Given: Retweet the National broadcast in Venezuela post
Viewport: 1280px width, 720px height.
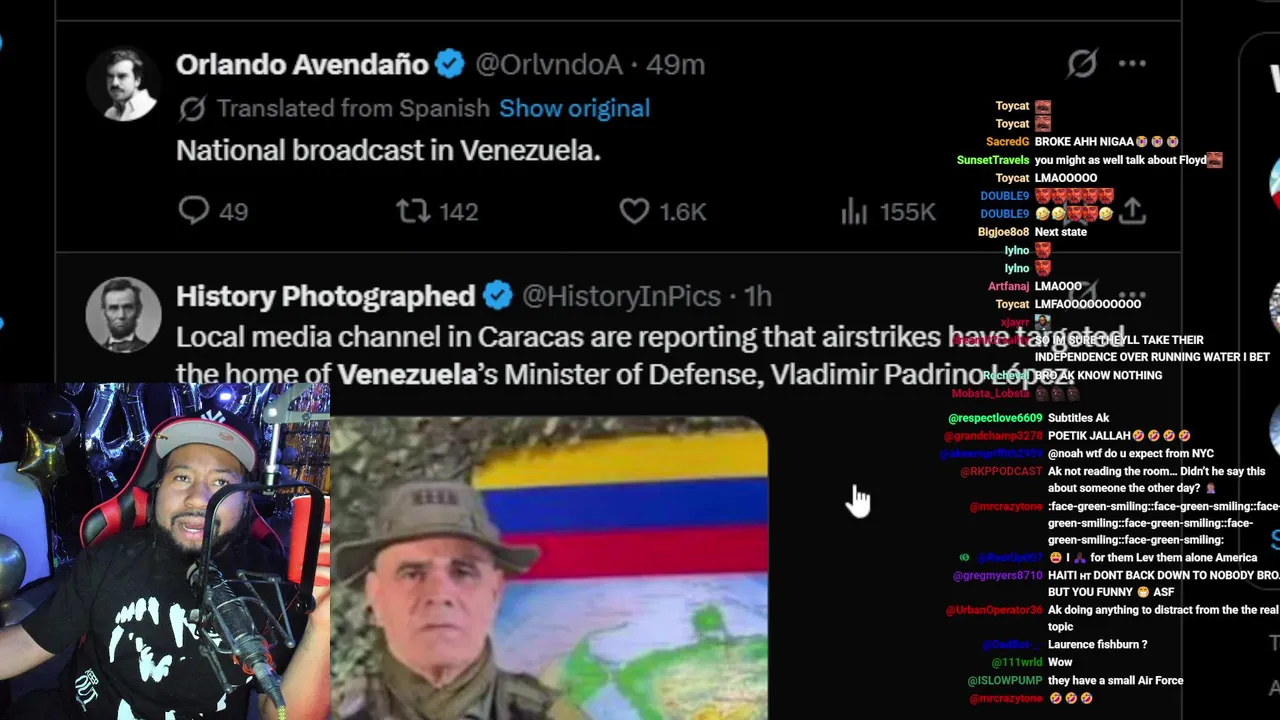Looking at the screenshot, I should tap(437, 211).
